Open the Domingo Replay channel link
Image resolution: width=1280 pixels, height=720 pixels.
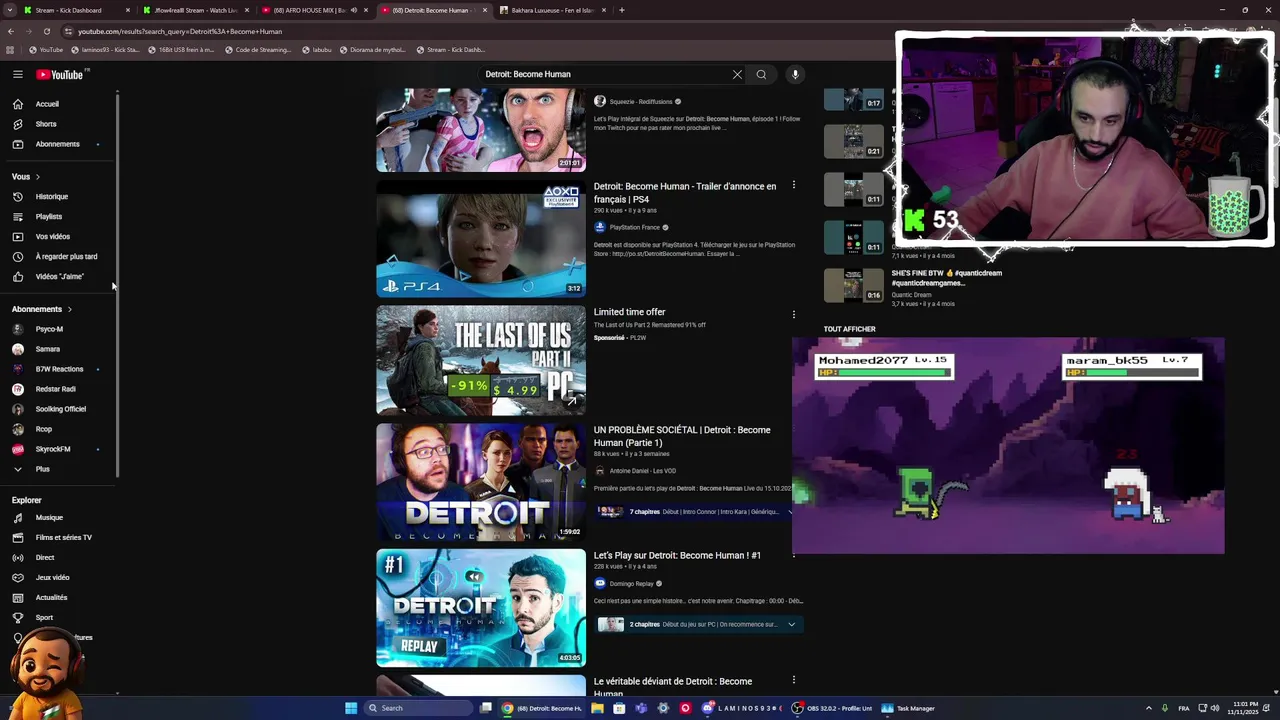pos(631,583)
